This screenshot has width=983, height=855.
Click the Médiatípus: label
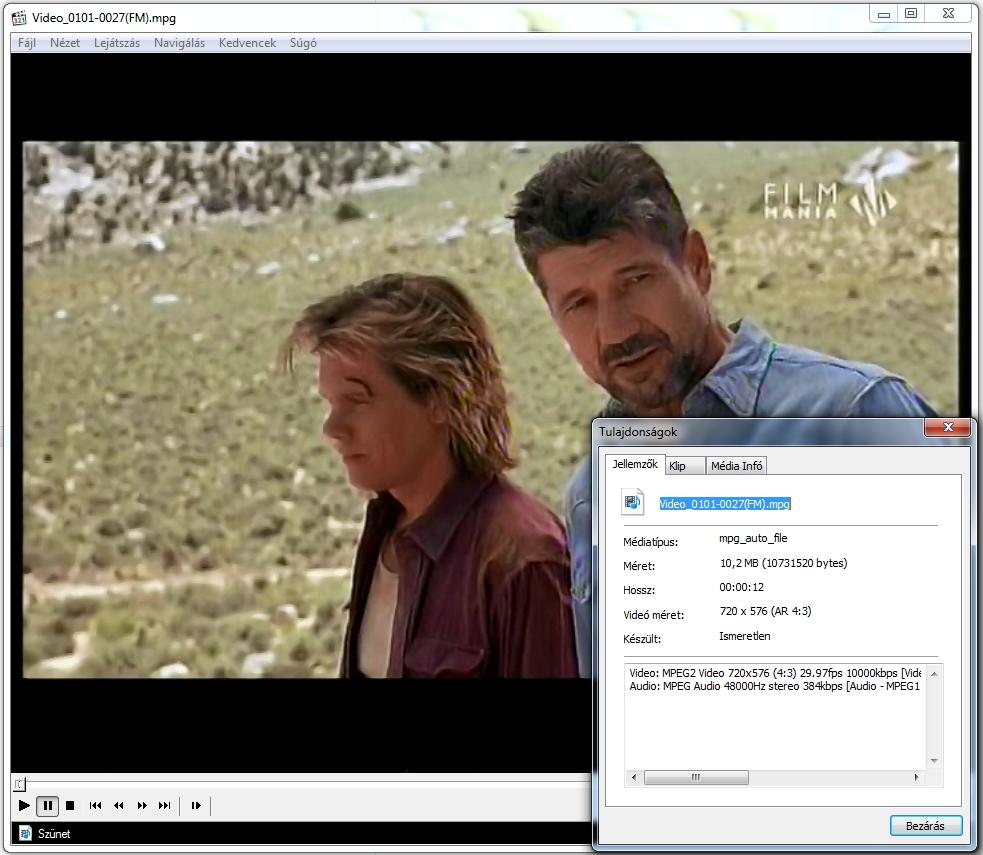pyautogui.click(x=650, y=542)
